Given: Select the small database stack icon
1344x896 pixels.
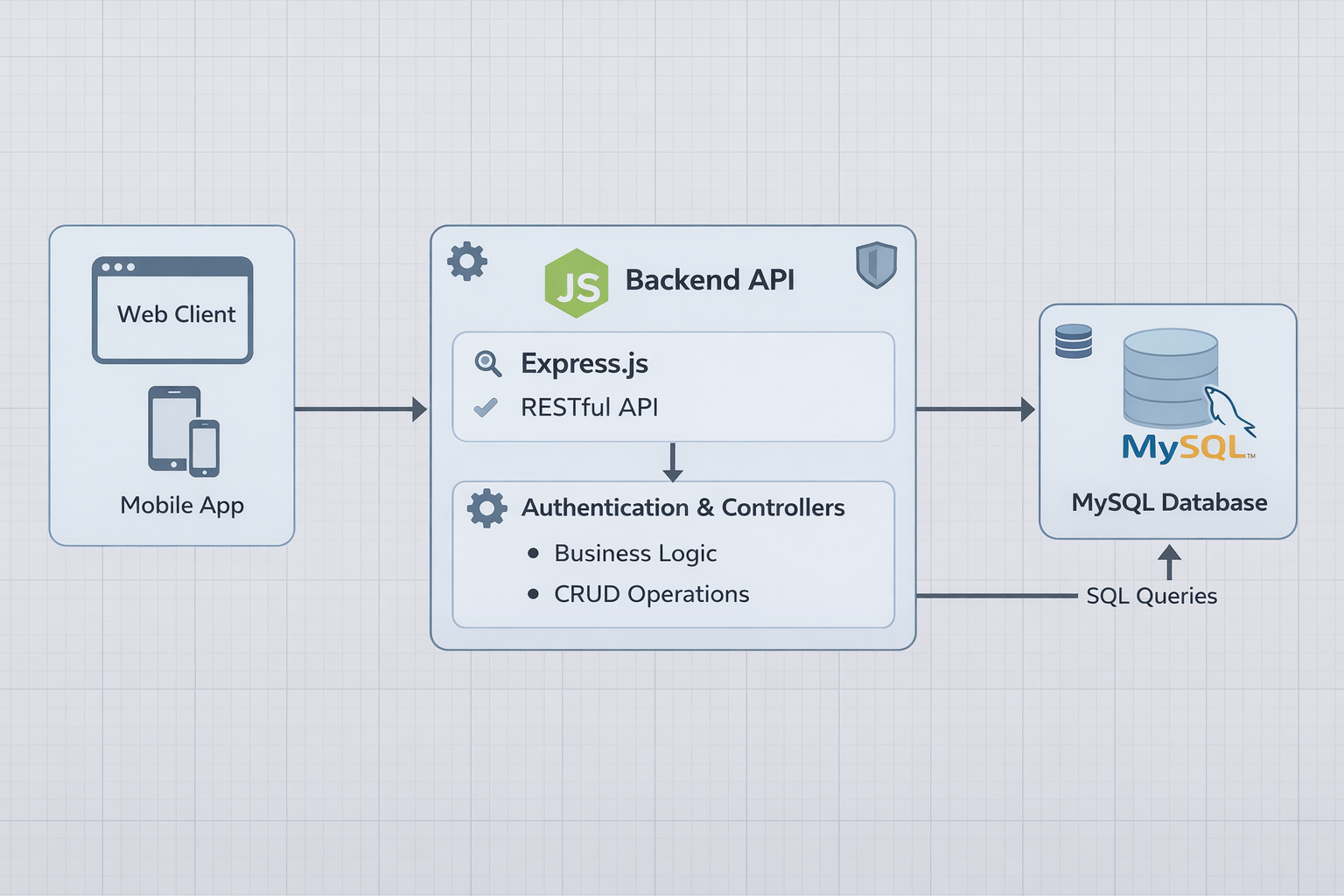Looking at the screenshot, I should [1074, 341].
